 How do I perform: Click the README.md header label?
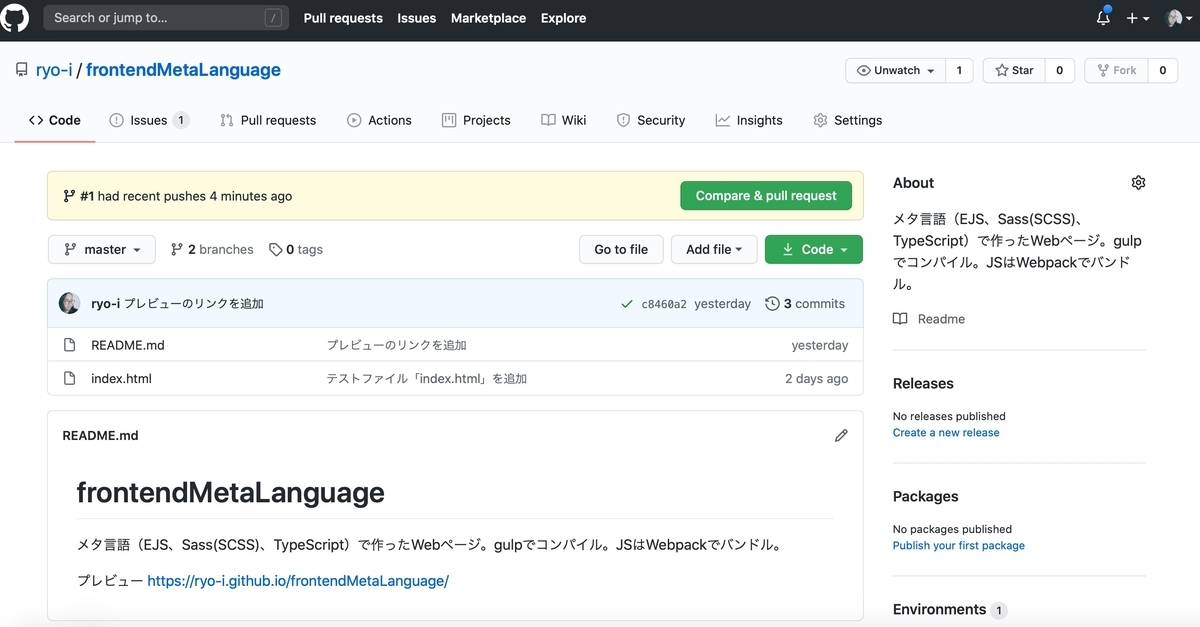click(x=100, y=436)
